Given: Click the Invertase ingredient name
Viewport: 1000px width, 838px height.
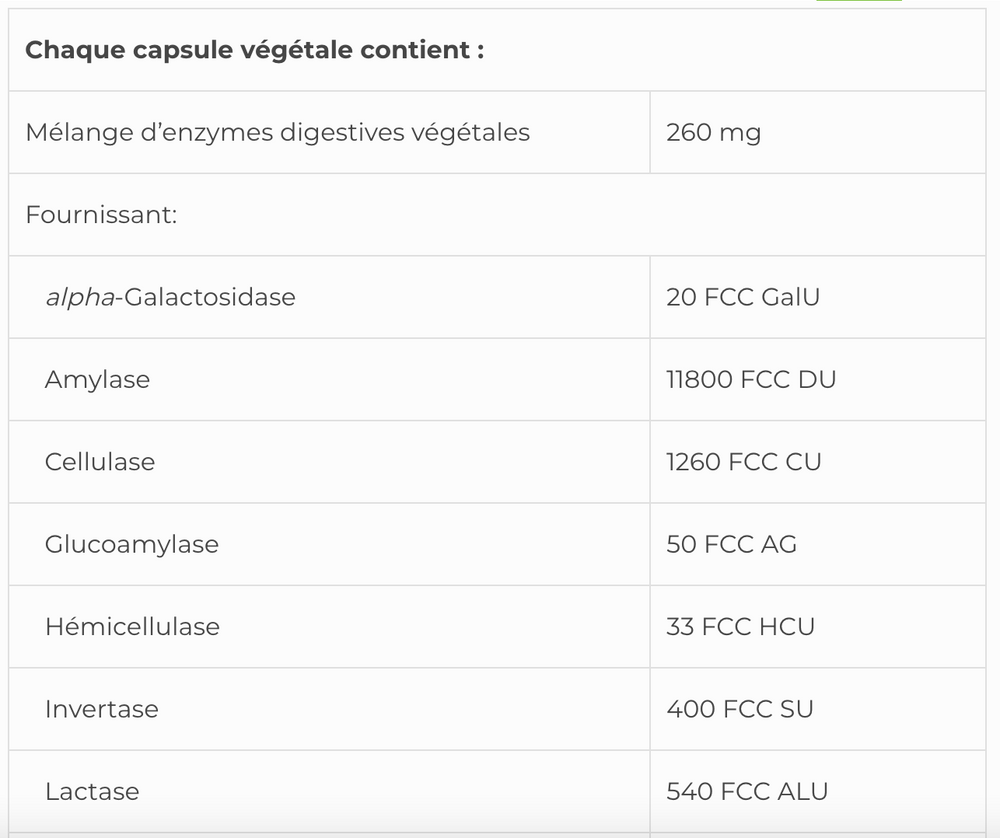Looking at the screenshot, I should (101, 709).
